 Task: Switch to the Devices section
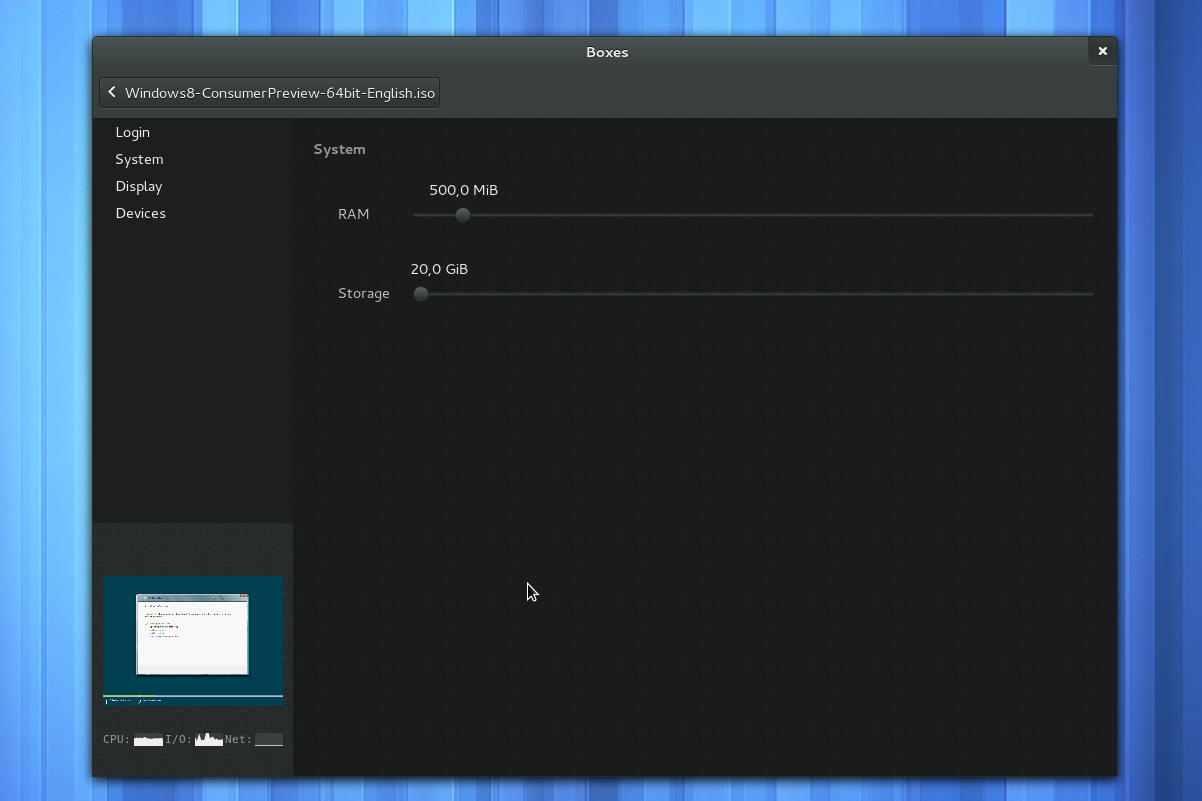[140, 213]
